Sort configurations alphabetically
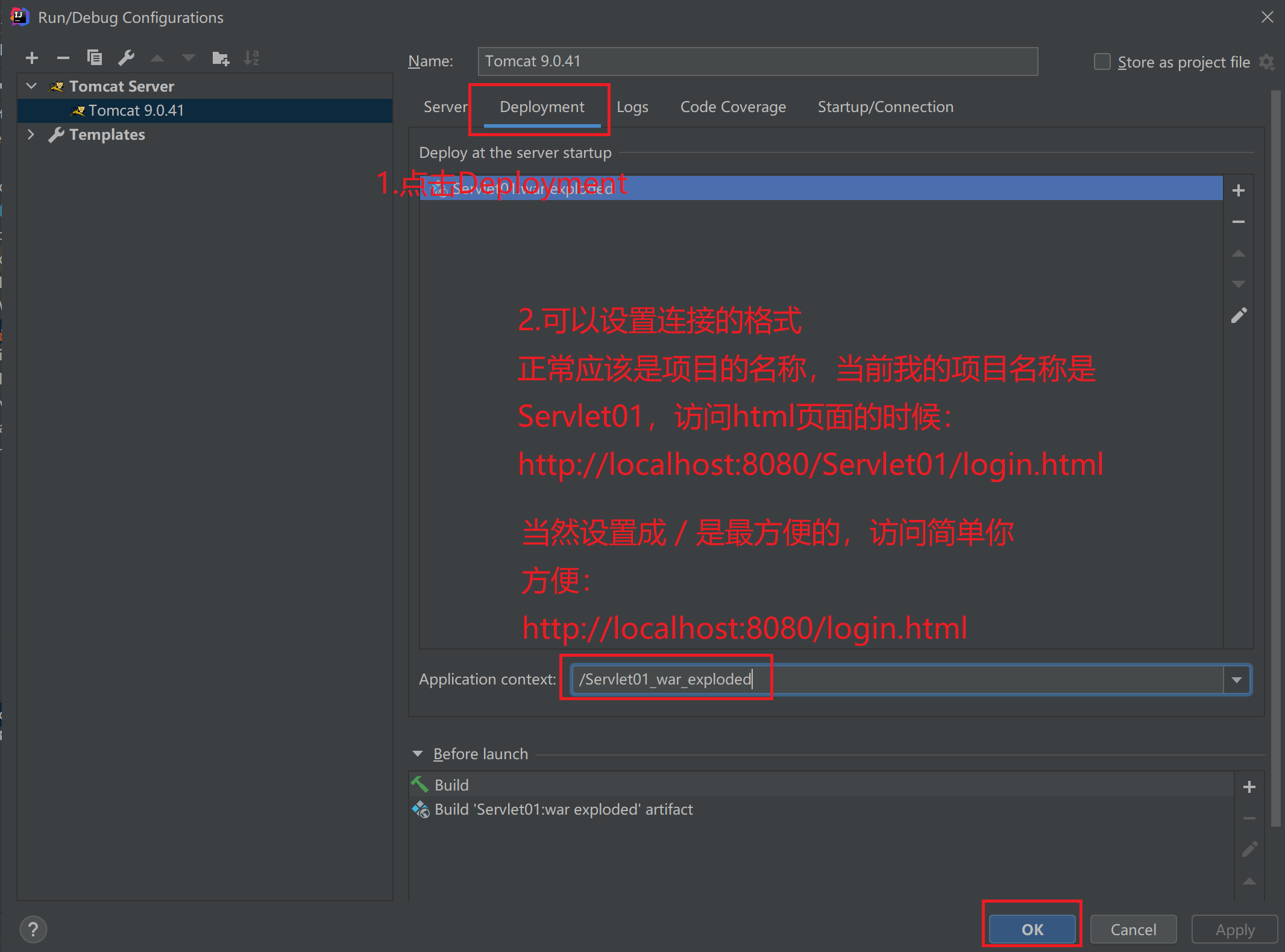Viewport: 1285px width, 952px height. point(251,58)
